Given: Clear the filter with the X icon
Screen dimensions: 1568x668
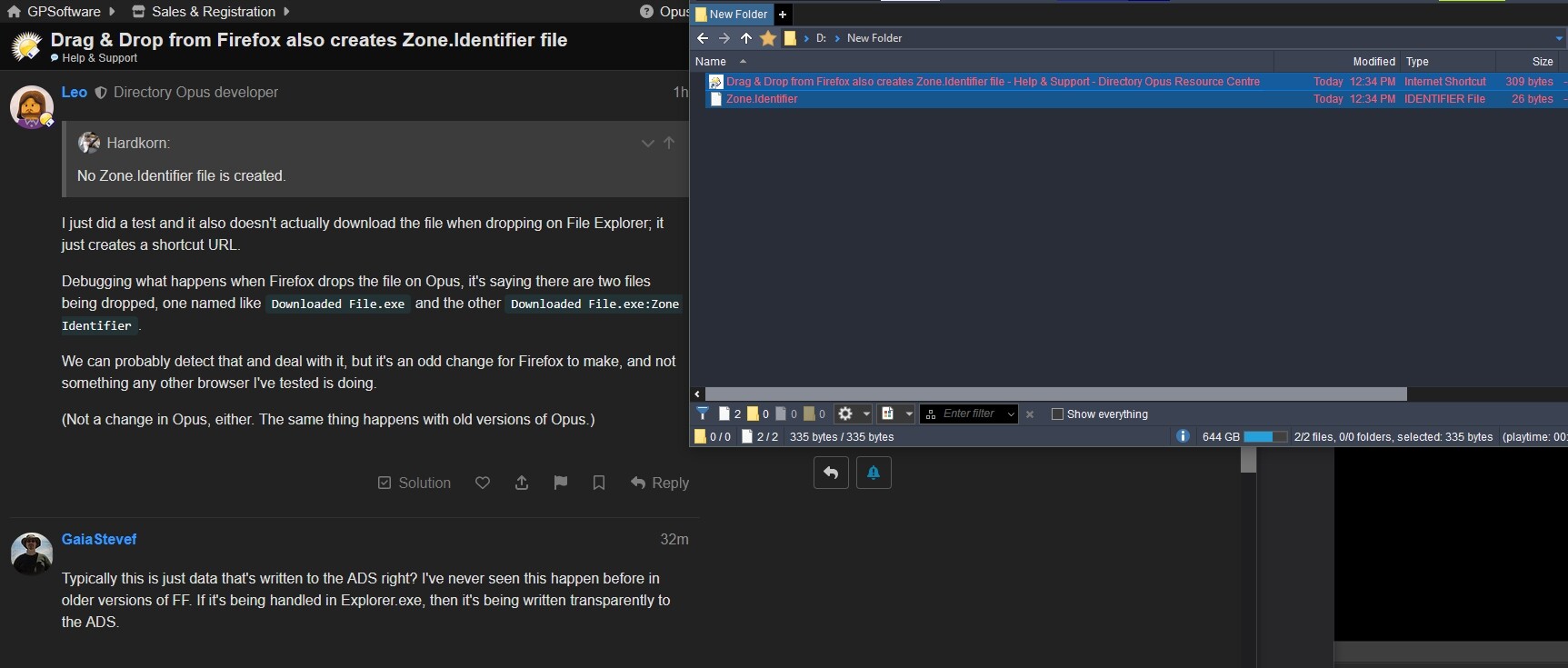Looking at the screenshot, I should pyautogui.click(x=1029, y=414).
